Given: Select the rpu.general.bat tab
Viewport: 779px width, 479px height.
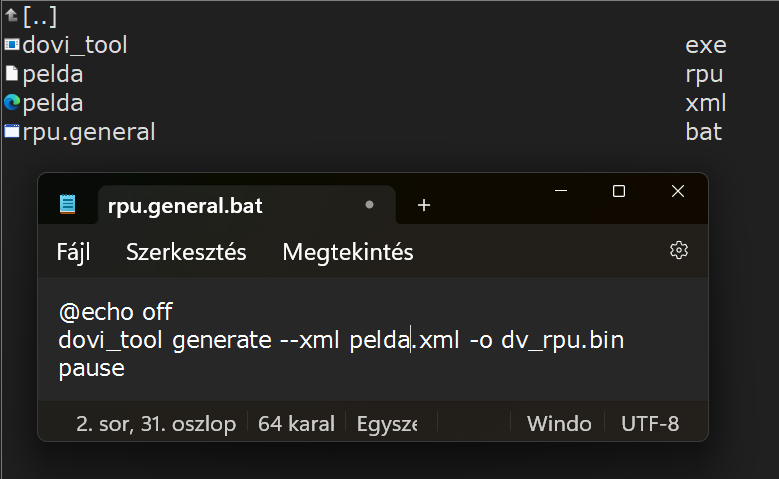Looking at the screenshot, I should pos(185,205).
